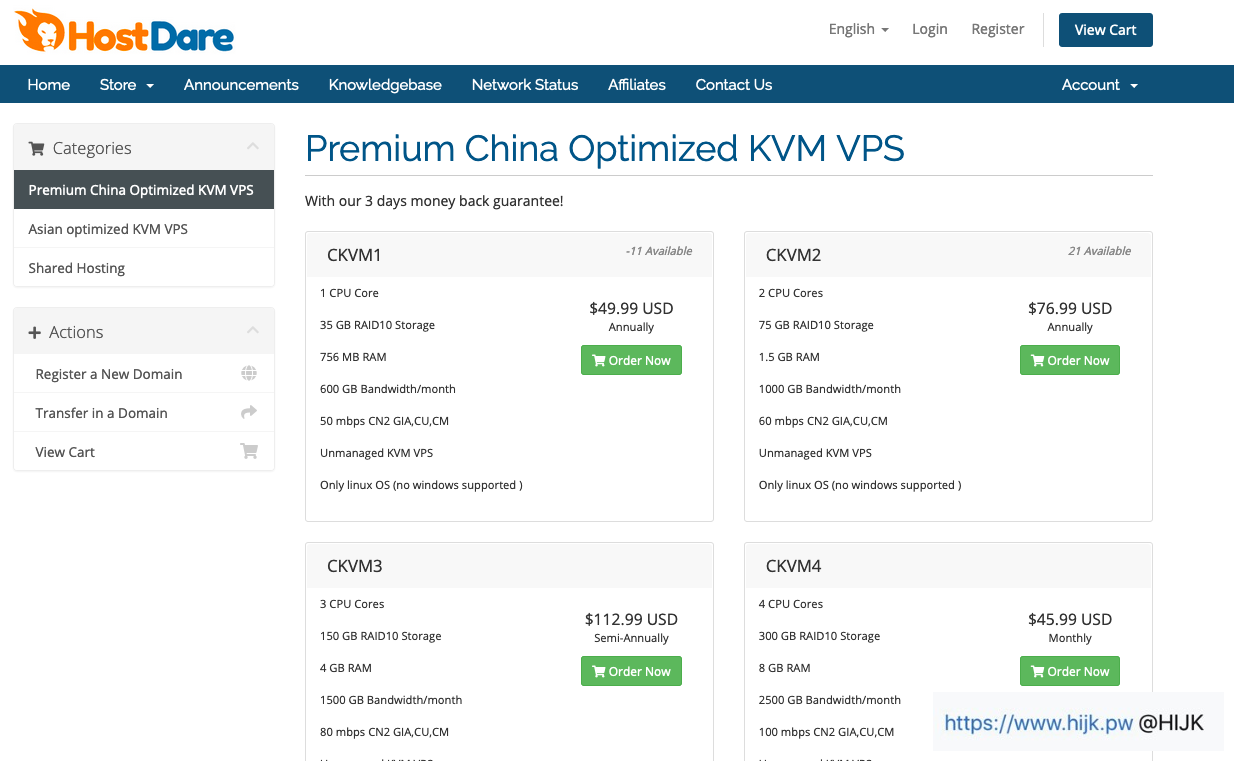Open the Account dropdown menu
Viewport: 1234px width, 761px height.
pos(1099,85)
